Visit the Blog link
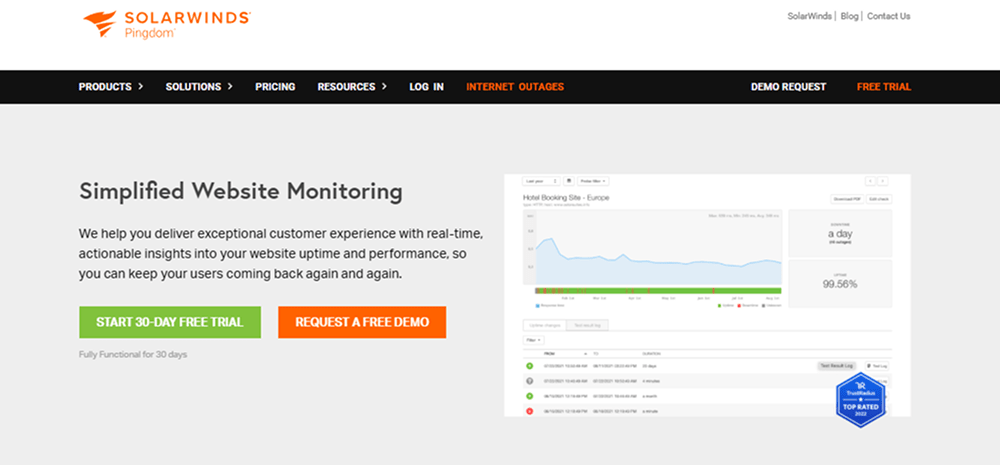 click(849, 16)
